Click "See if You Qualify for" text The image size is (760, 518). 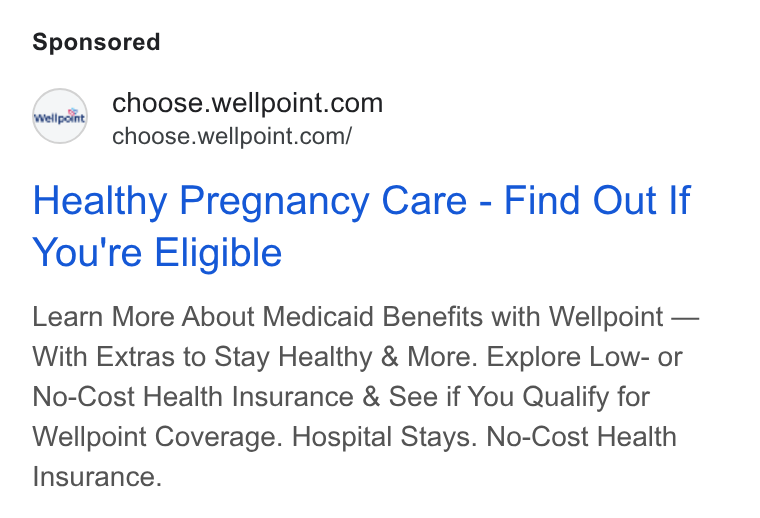[519, 397]
